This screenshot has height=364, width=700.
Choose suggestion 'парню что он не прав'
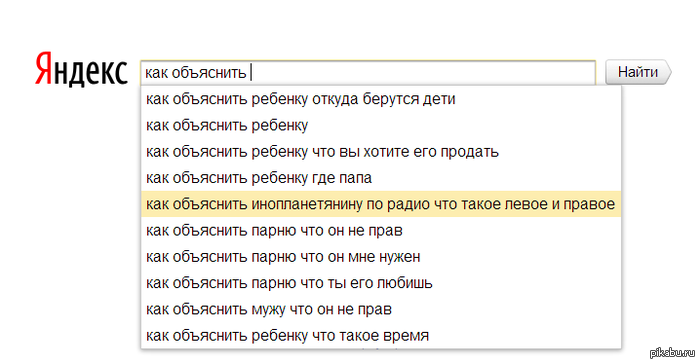(x=381, y=230)
